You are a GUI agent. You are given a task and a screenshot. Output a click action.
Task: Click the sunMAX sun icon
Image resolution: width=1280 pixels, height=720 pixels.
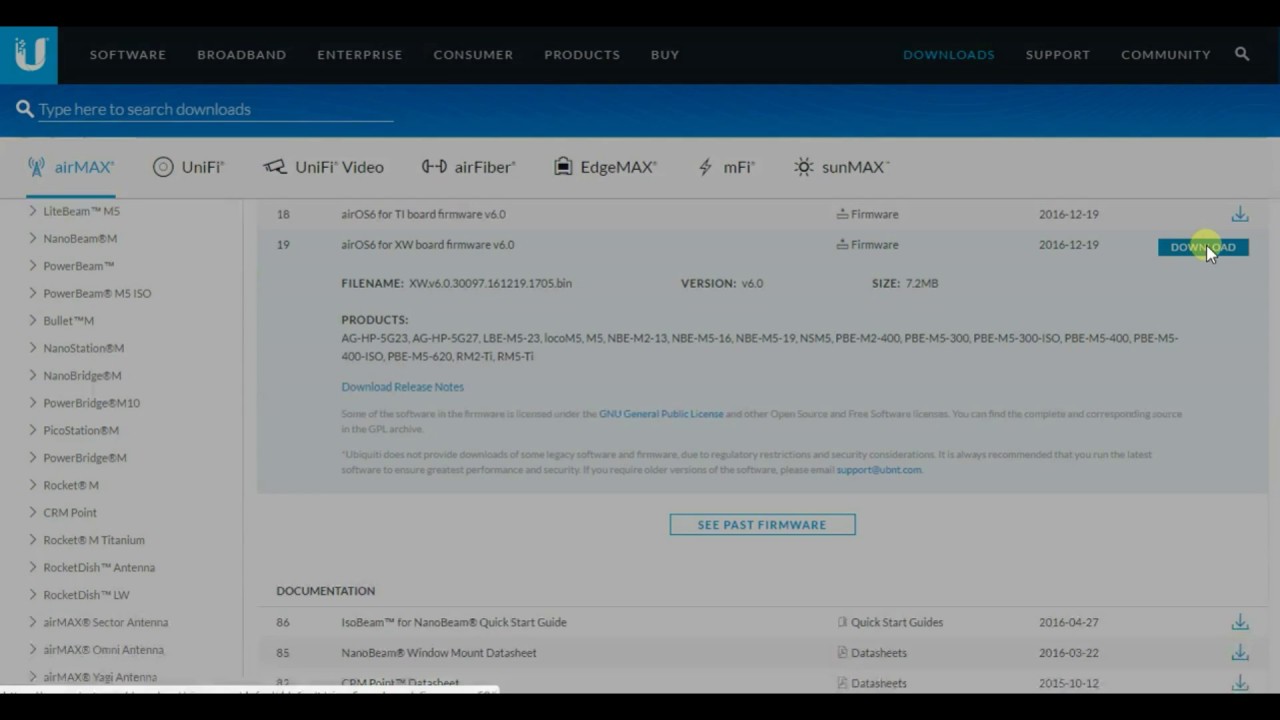click(x=804, y=167)
